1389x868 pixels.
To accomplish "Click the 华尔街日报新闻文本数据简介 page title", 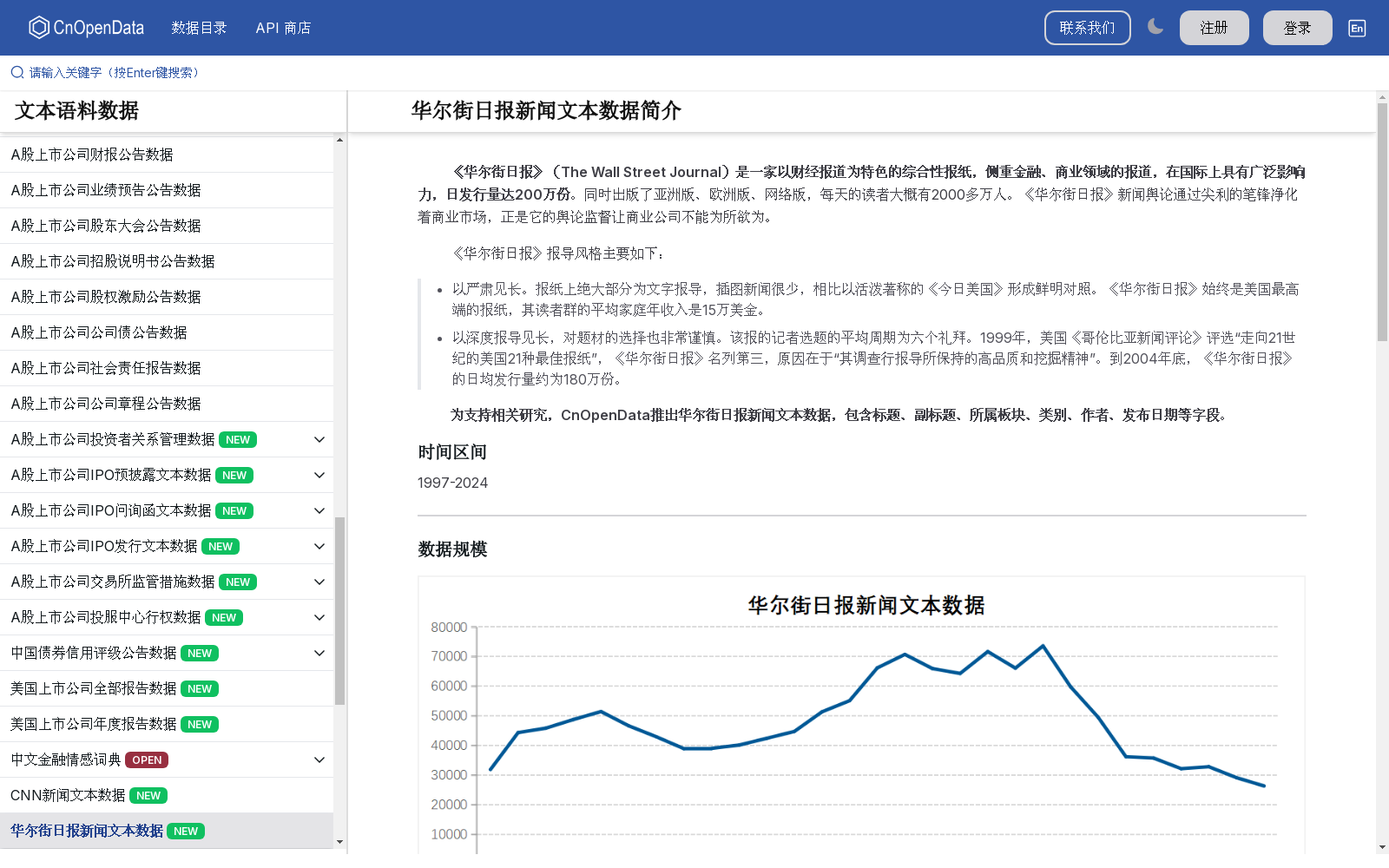I will coord(546,111).
